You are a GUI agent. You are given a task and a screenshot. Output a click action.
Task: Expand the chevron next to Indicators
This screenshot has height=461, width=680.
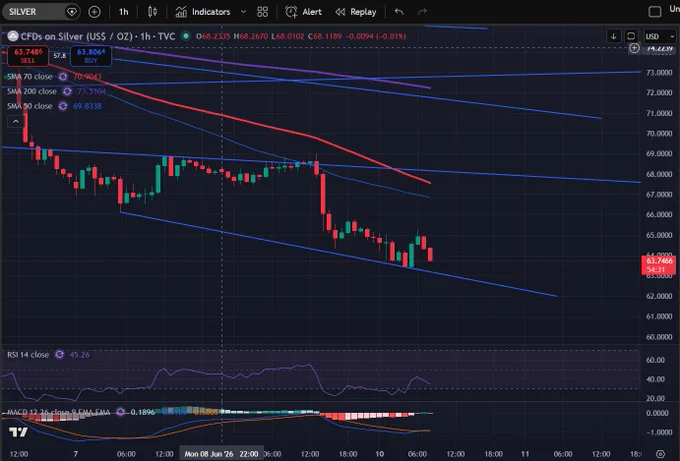243,12
